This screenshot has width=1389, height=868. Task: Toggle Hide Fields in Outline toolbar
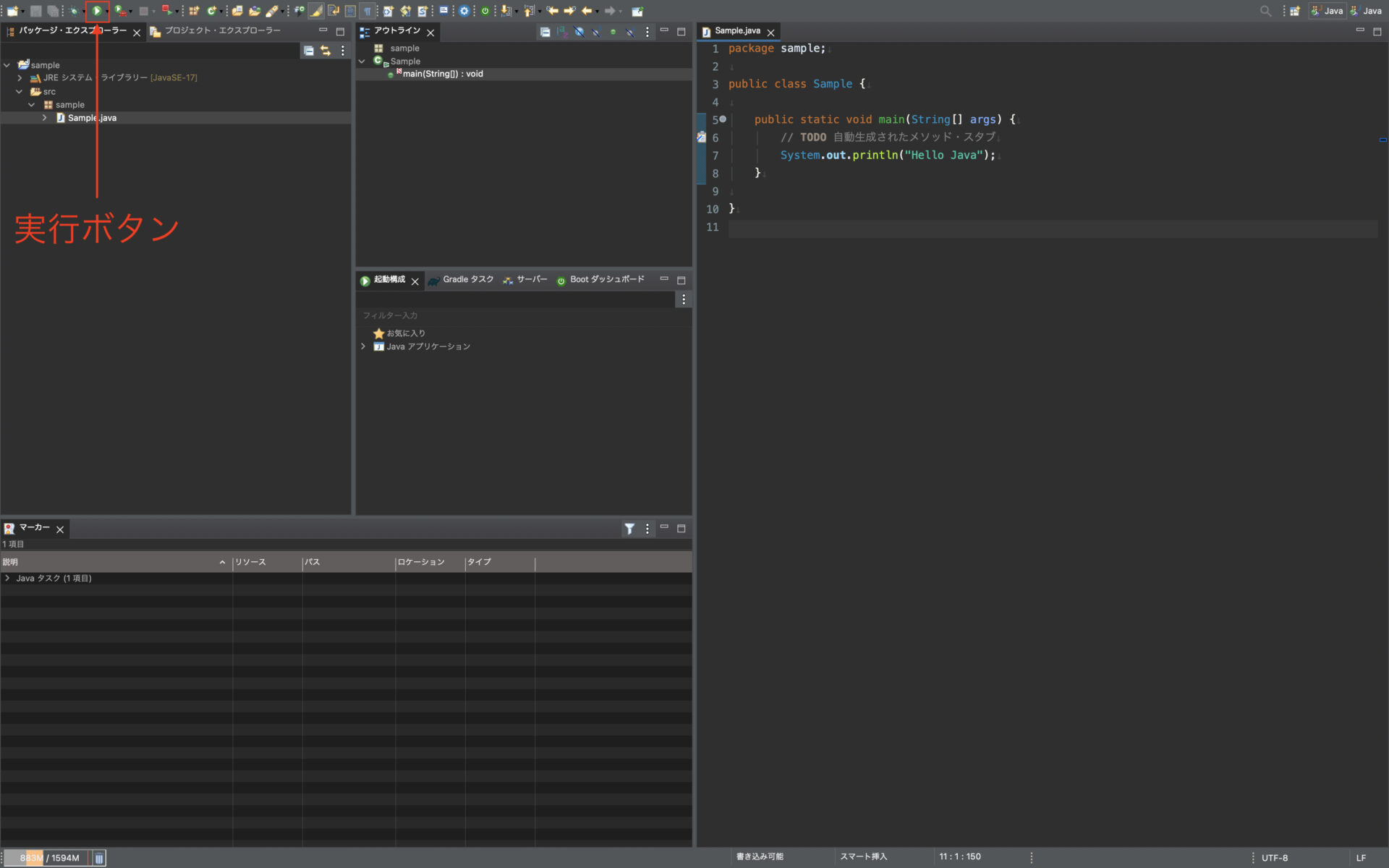tap(579, 32)
